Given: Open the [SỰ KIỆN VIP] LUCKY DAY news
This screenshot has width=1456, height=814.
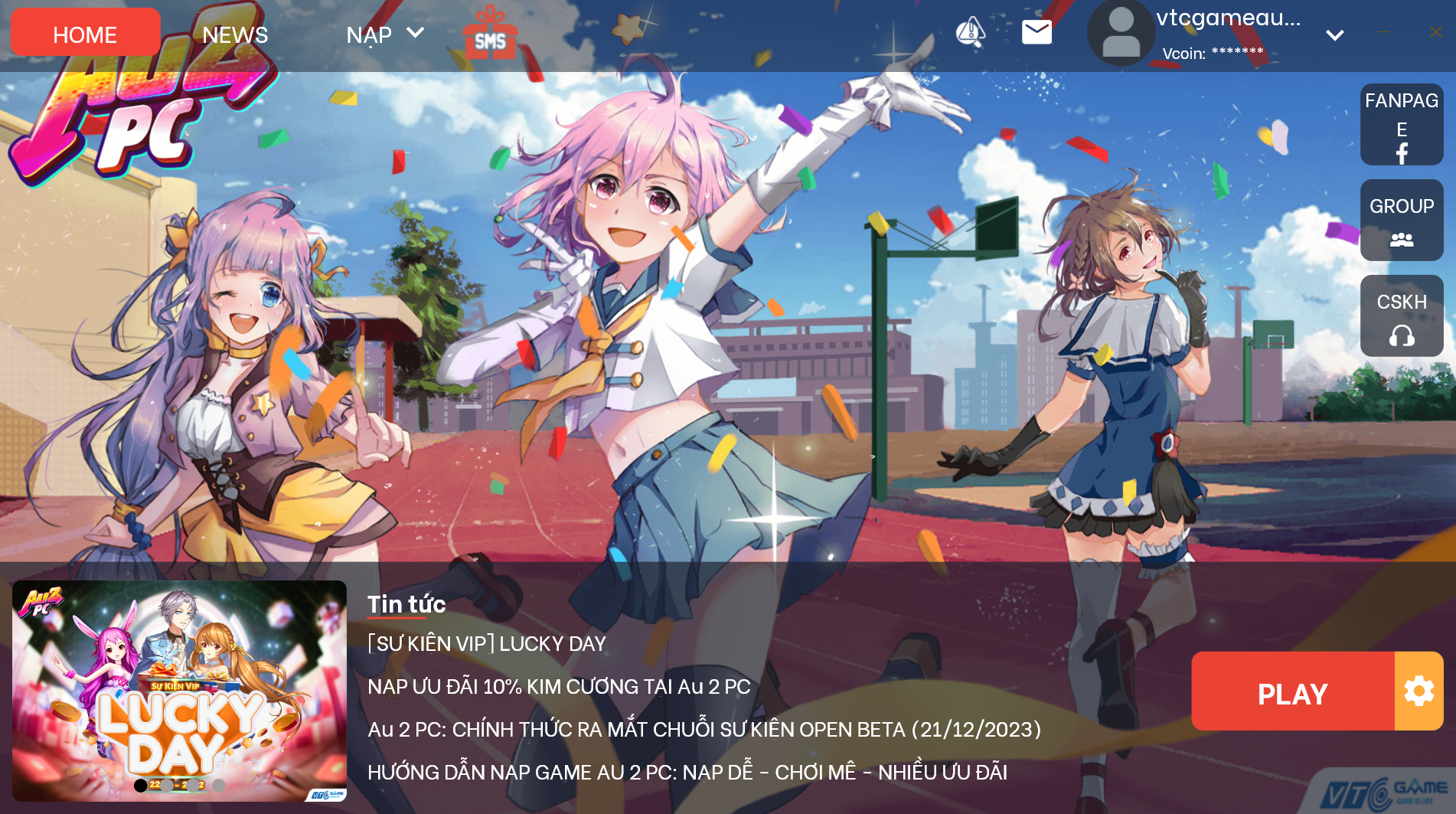Looking at the screenshot, I should point(487,643).
